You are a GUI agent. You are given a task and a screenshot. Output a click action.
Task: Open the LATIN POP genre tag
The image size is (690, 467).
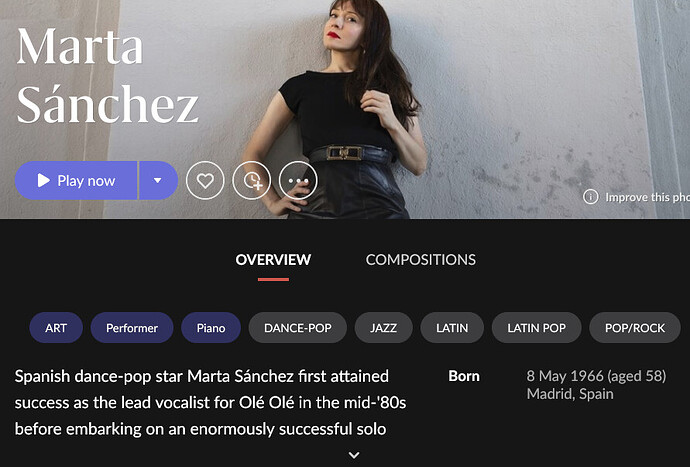pos(536,328)
